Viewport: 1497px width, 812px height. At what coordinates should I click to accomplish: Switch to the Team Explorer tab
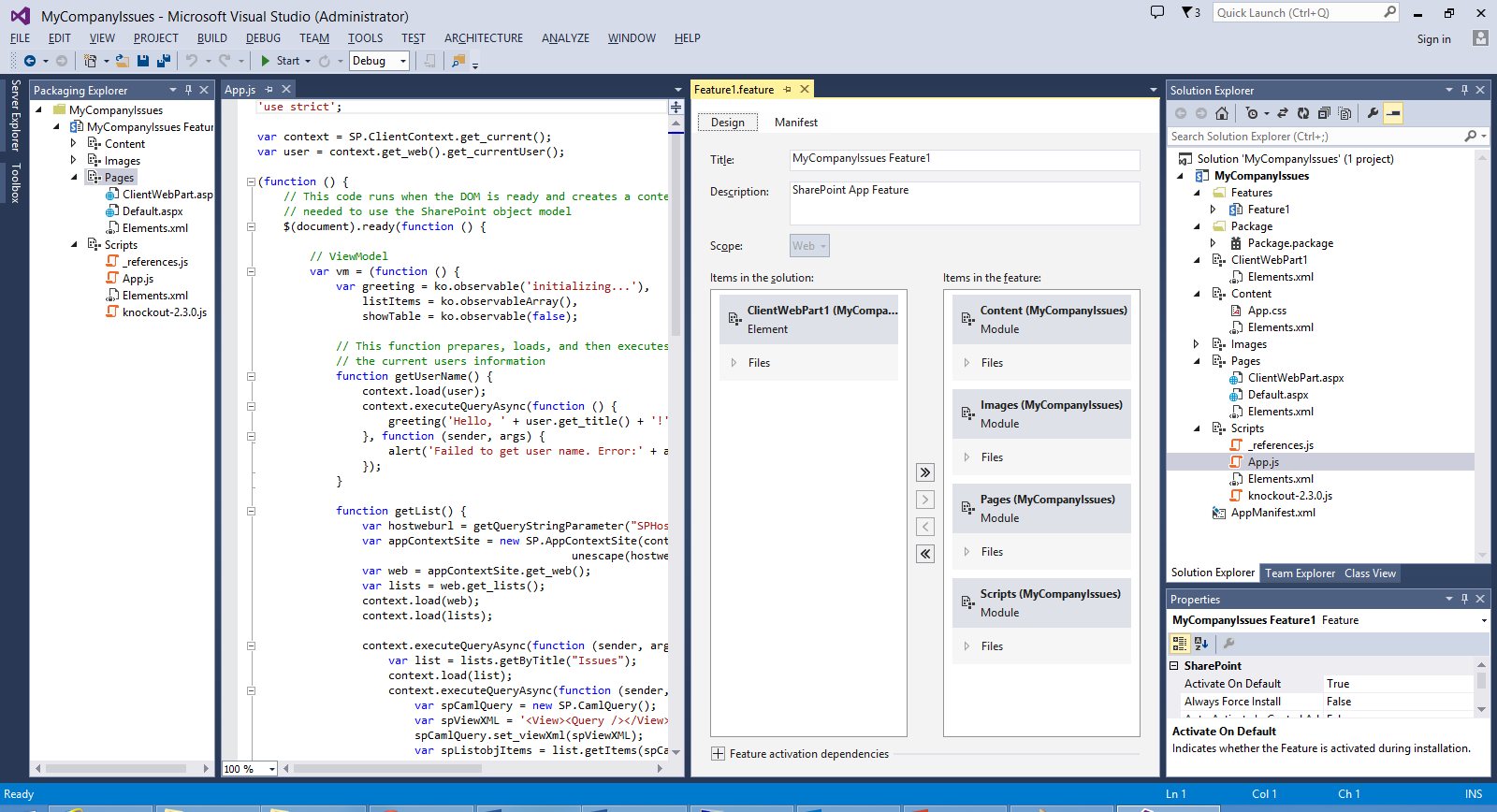coord(1300,573)
